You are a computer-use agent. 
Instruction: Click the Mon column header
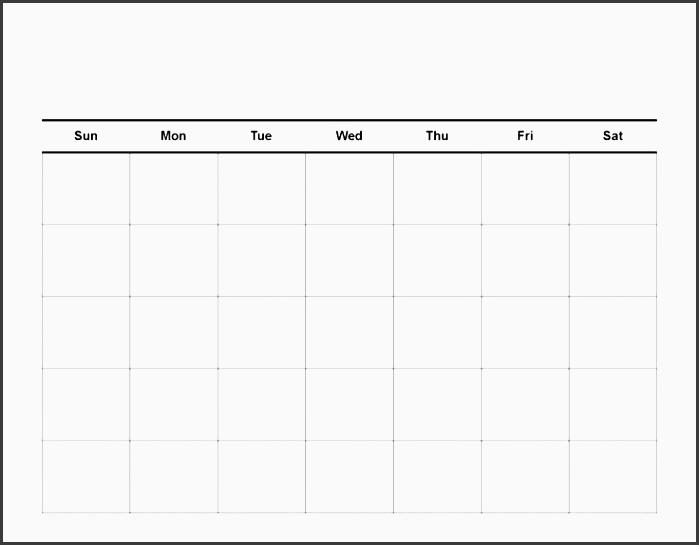173,136
